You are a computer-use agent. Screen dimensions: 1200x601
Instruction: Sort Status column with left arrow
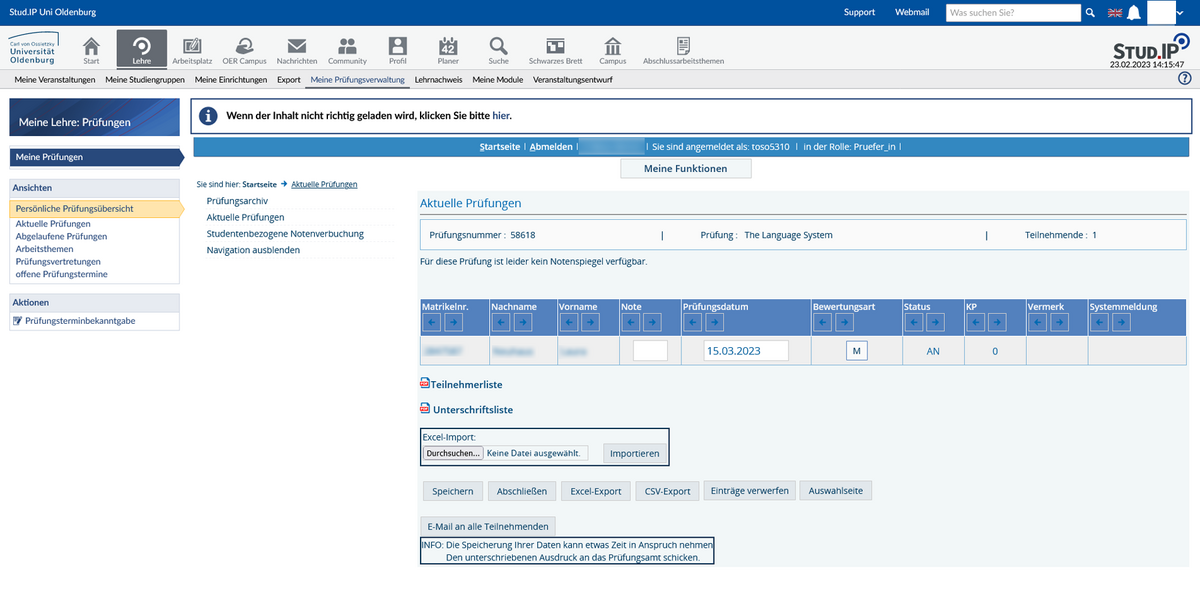[913, 322]
